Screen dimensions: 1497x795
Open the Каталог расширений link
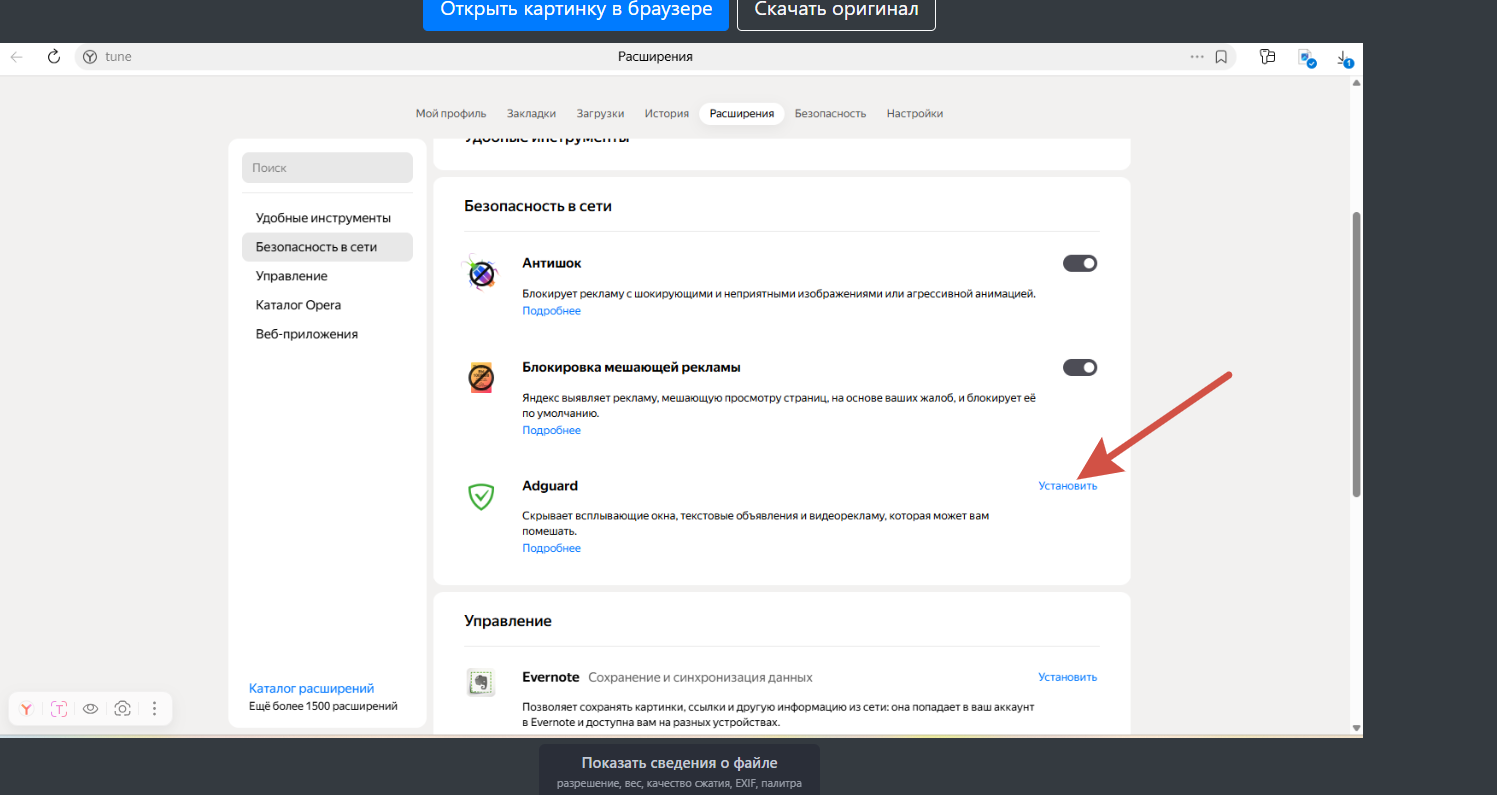311,688
